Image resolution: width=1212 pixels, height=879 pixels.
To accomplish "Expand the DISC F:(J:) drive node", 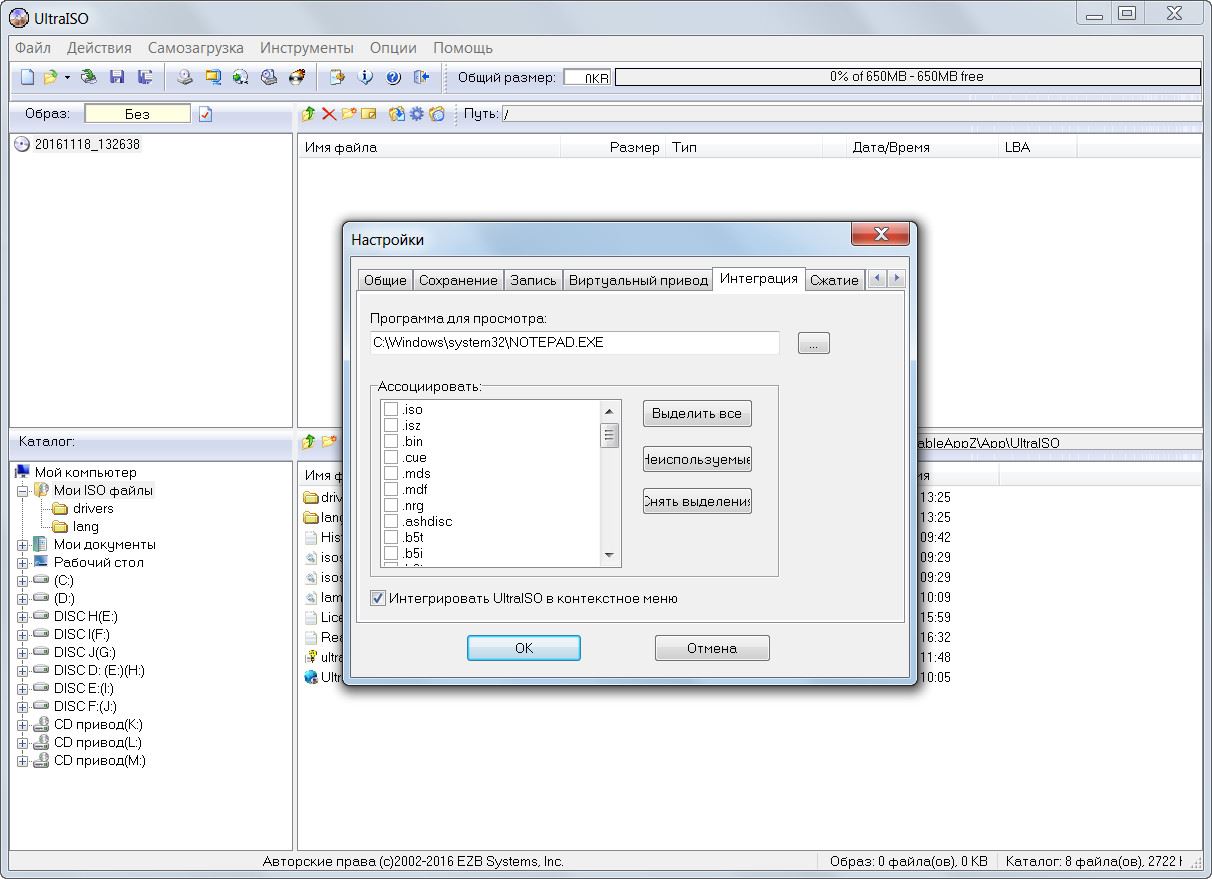I will click(x=22, y=707).
